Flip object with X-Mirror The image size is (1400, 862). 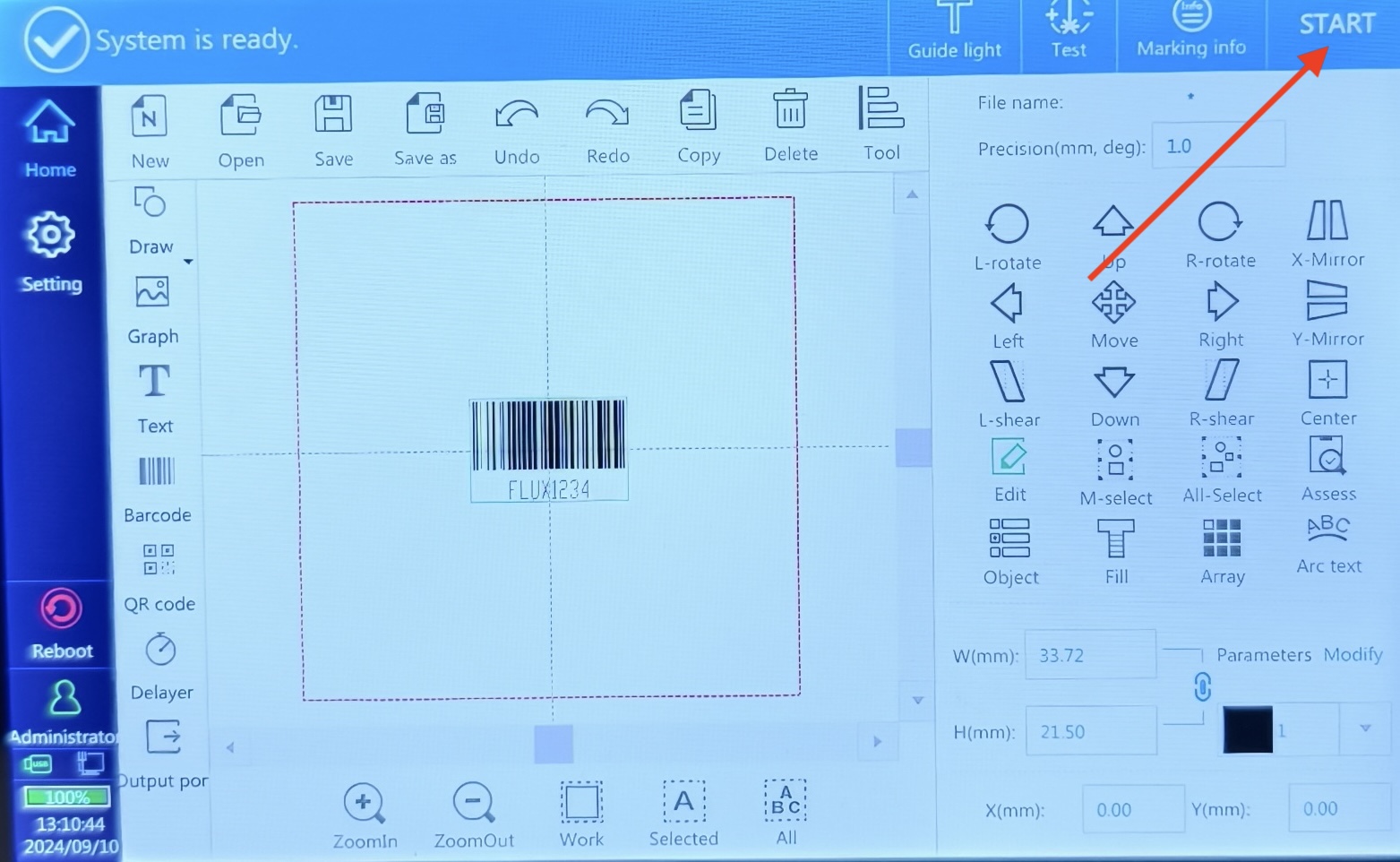pyautogui.click(x=1327, y=234)
